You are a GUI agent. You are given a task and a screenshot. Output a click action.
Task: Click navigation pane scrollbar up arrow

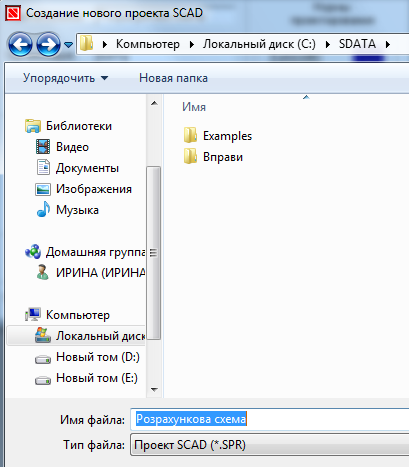click(x=154, y=103)
